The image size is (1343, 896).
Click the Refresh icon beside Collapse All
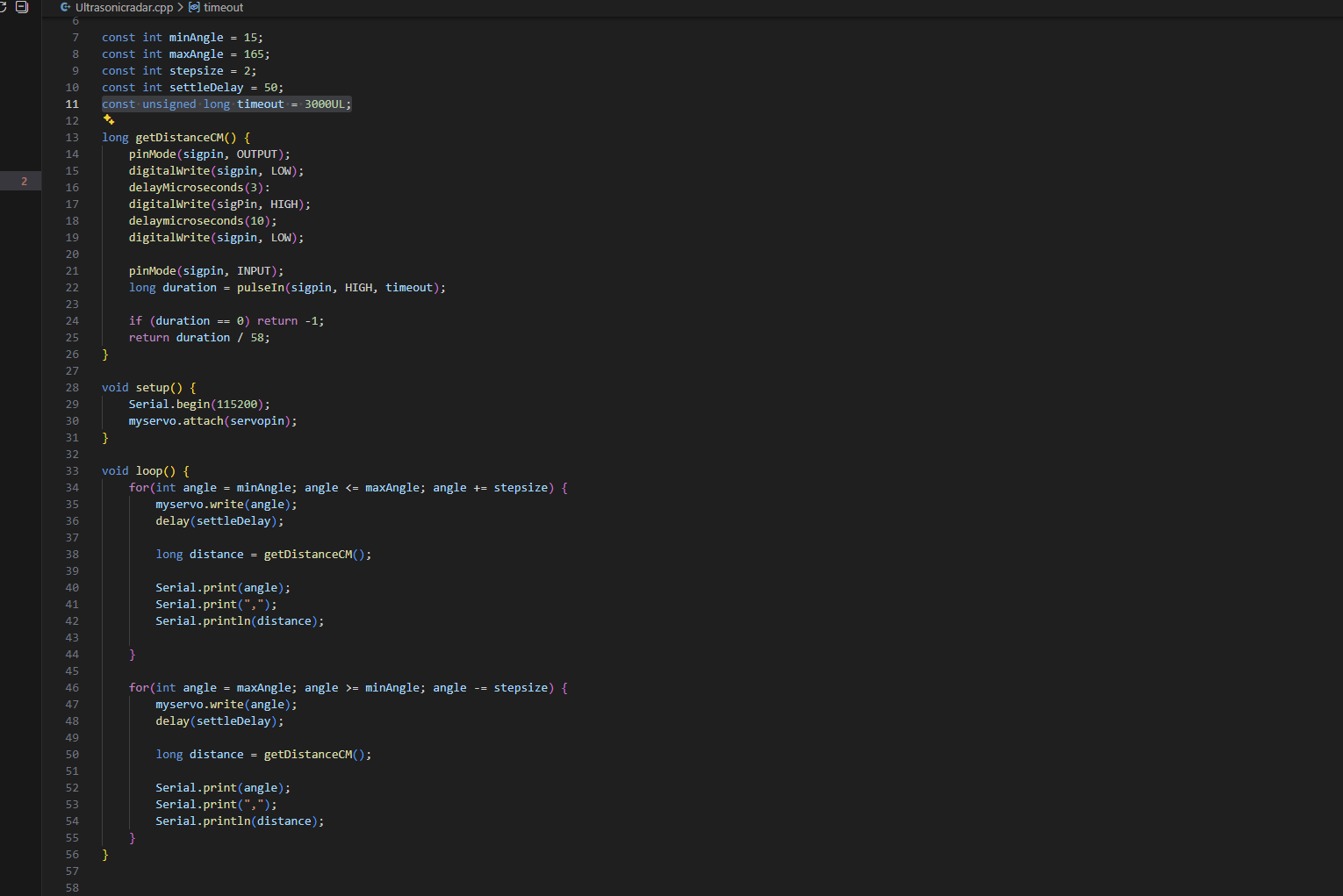(3, 7)
